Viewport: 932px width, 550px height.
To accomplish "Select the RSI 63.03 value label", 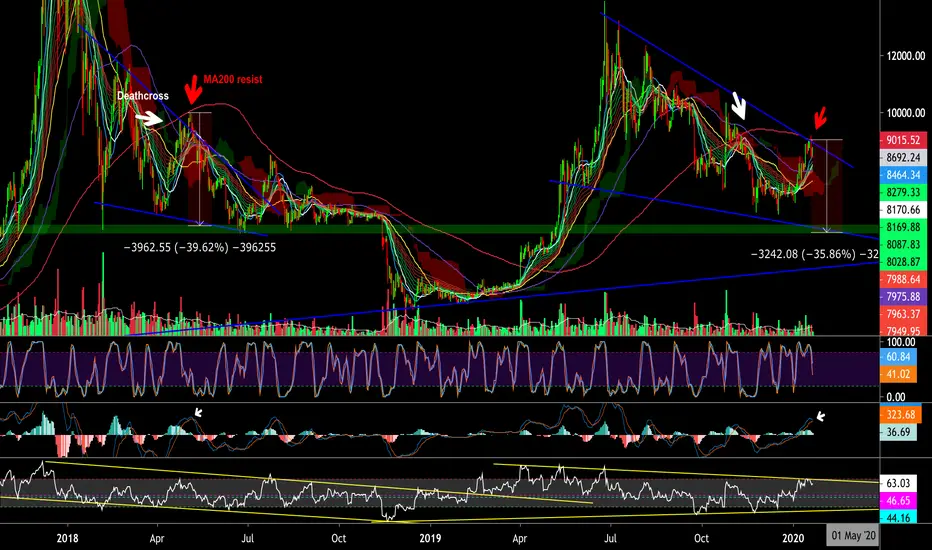I will tap(898, 483).
